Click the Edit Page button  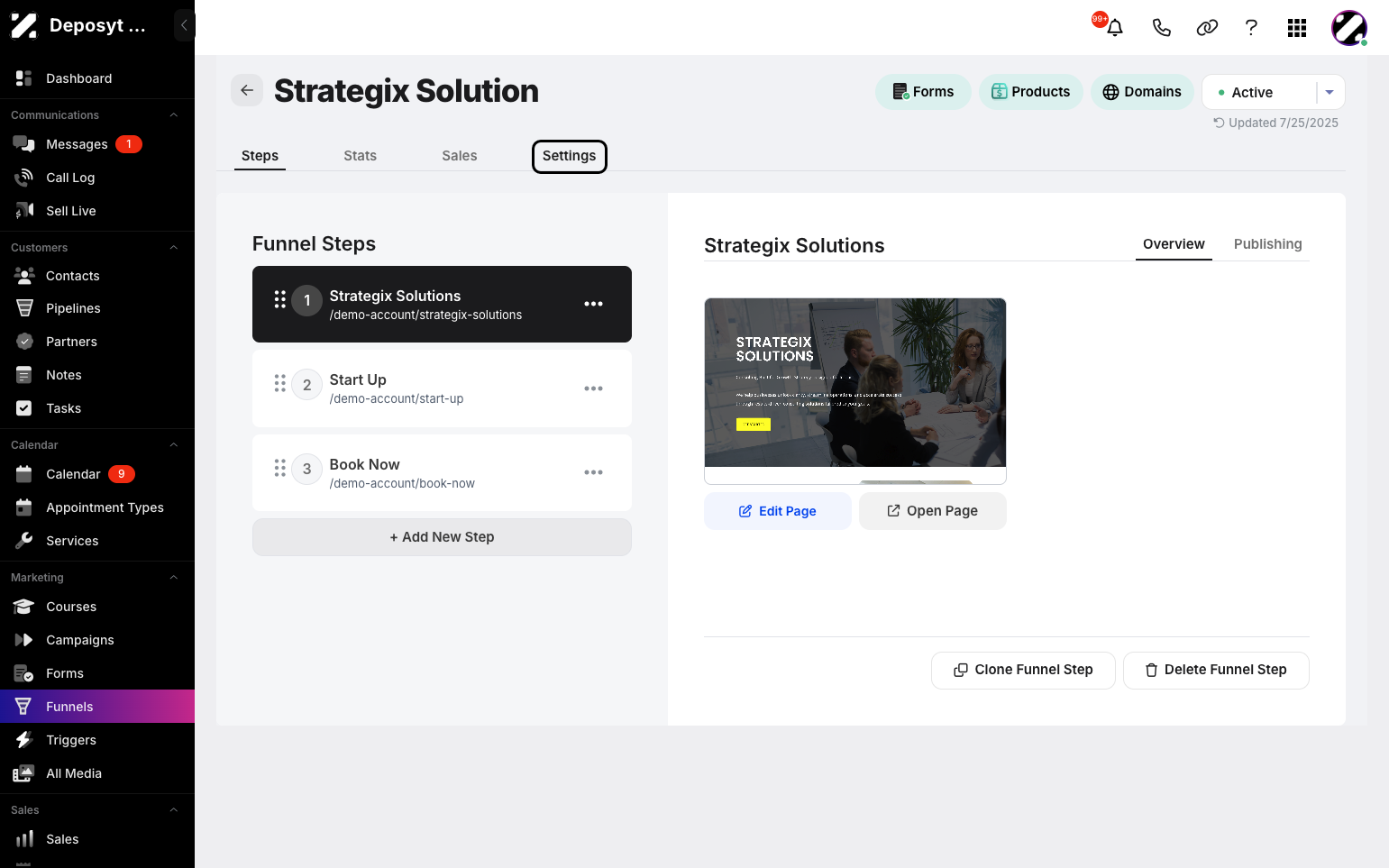pyautogui.click(x=778, y=511)
